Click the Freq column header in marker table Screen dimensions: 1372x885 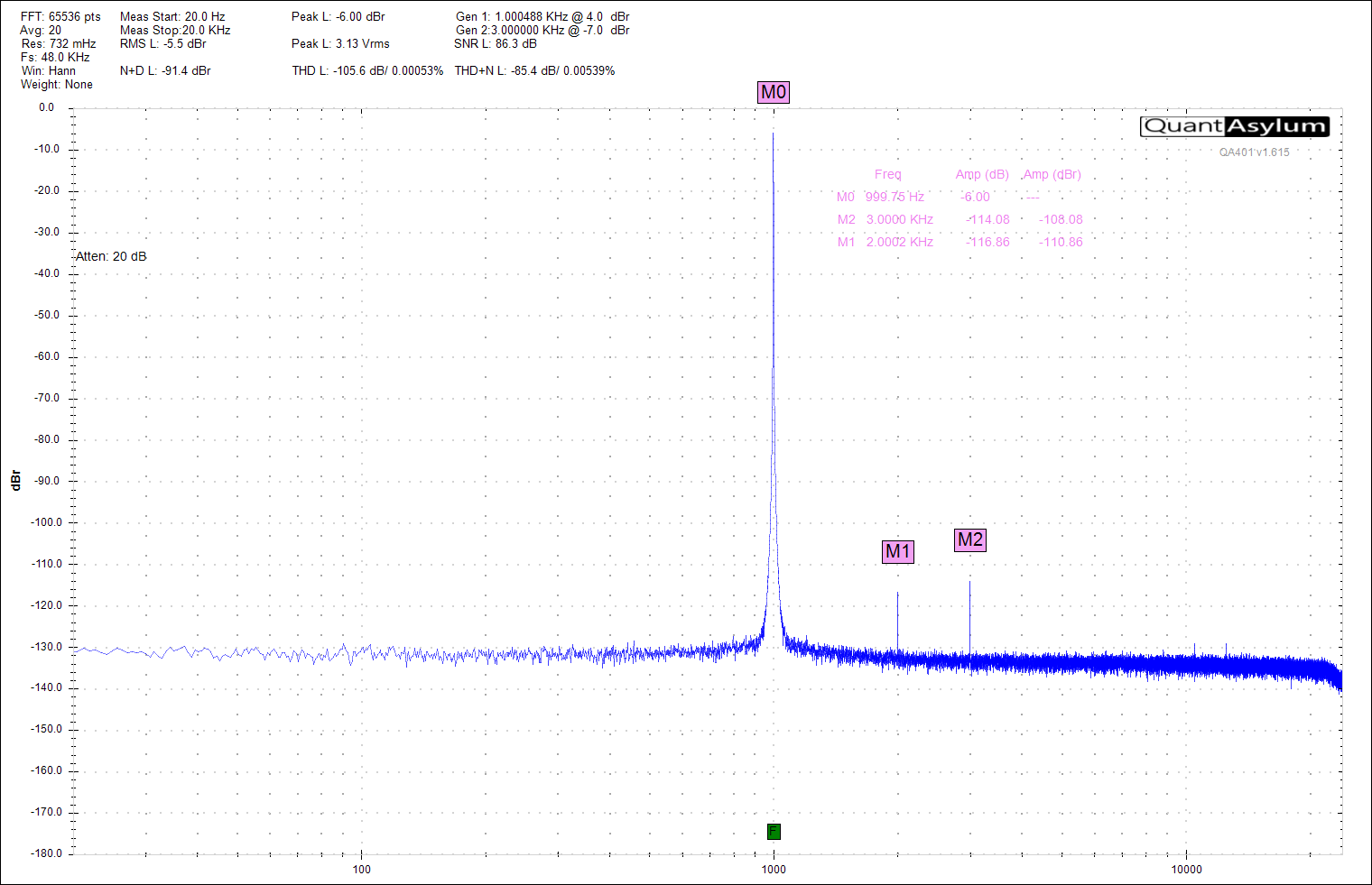click(887, 175)
